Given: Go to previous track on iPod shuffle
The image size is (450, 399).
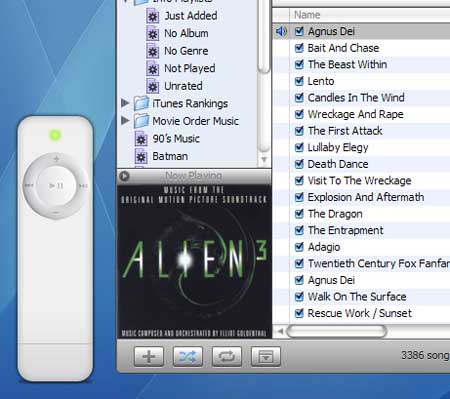Looking at the screenshot, I should [x=29, y=185].
